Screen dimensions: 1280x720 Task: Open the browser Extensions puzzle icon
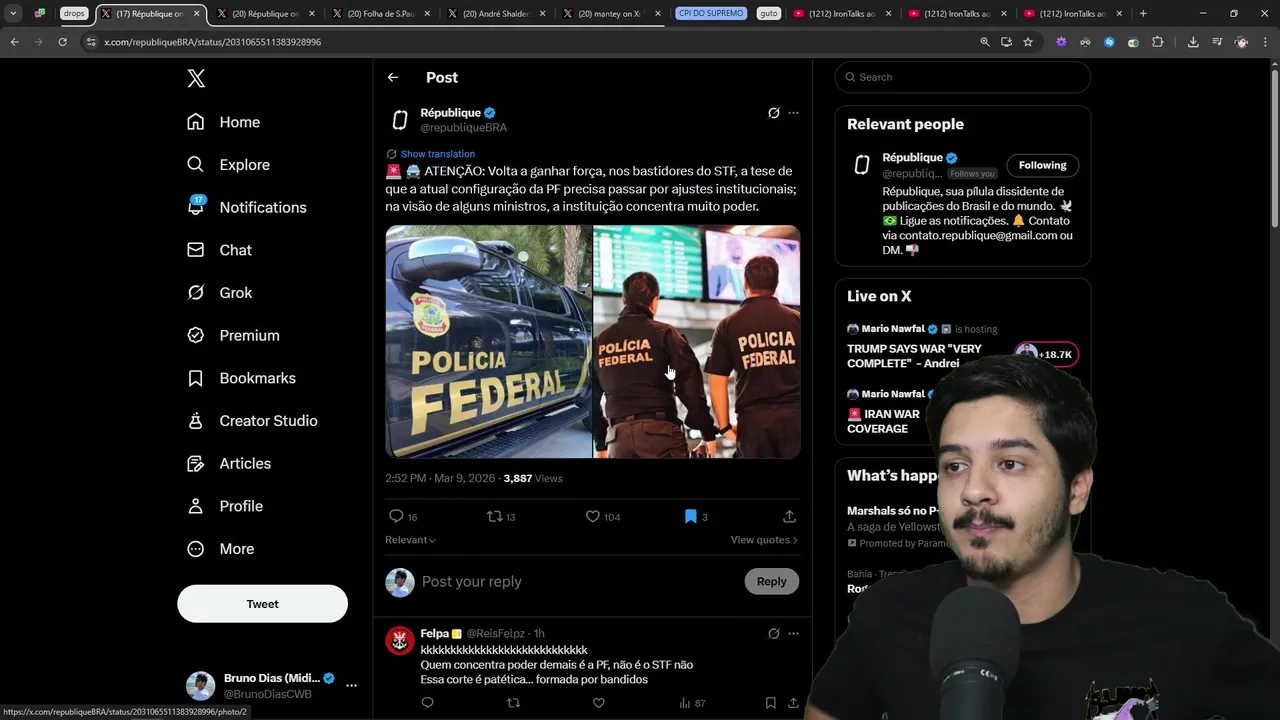(x=1157, y=42)
